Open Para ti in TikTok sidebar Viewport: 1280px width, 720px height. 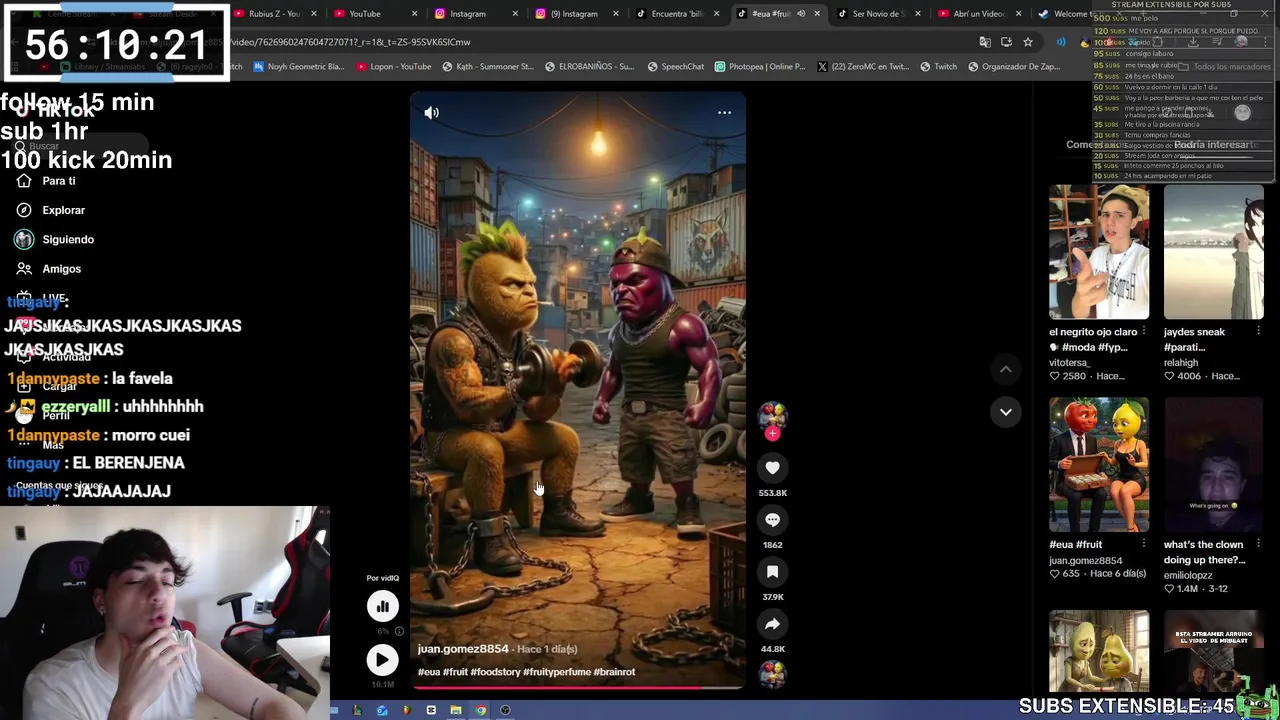click(x=59, y=181)
